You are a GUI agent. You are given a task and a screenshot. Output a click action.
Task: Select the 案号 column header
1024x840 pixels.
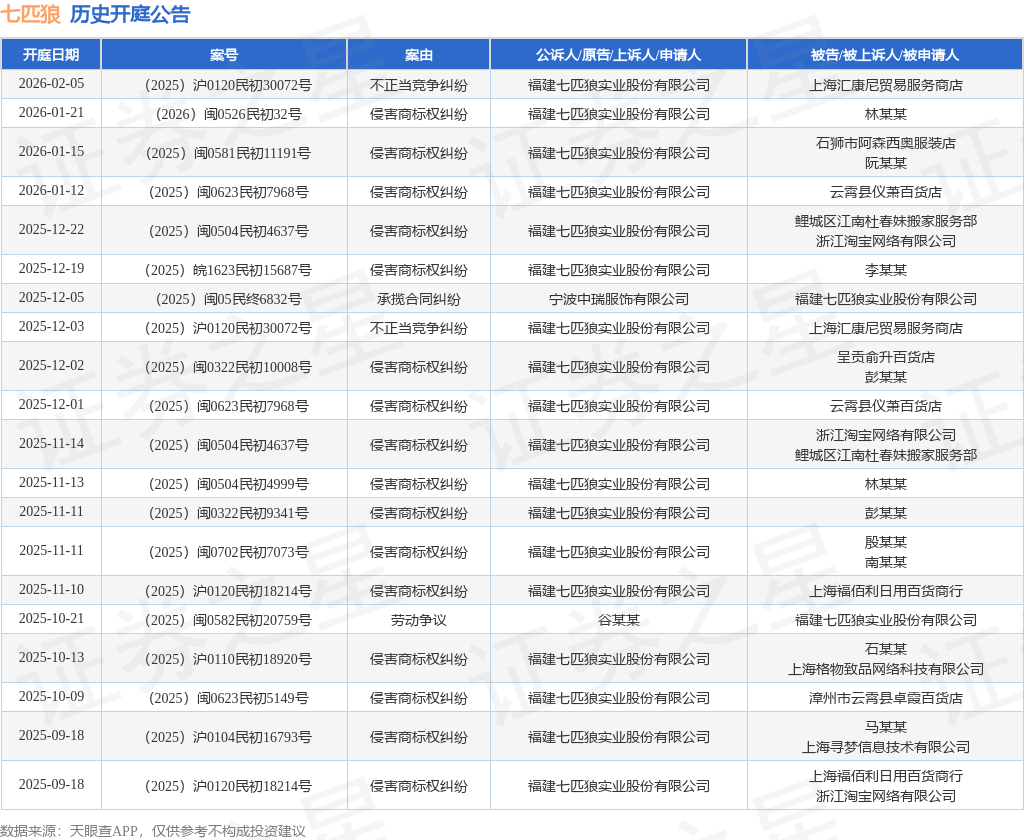[x=224, y=55]
